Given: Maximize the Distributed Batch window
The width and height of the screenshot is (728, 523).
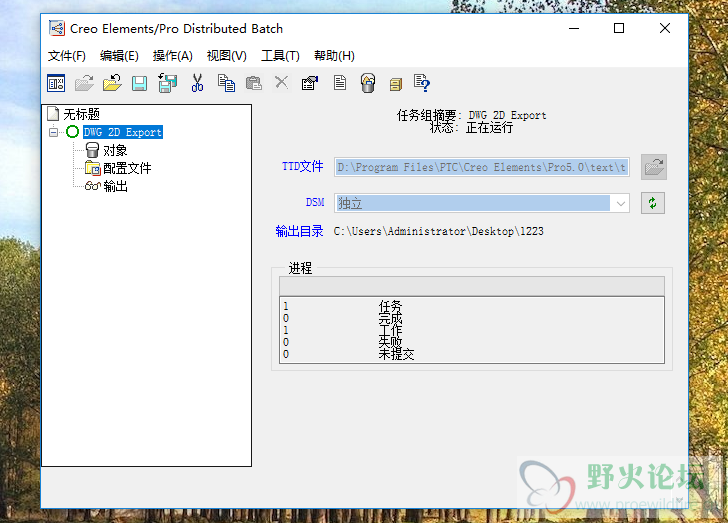Looking at the screenshot, I should [x=619, y=28].
